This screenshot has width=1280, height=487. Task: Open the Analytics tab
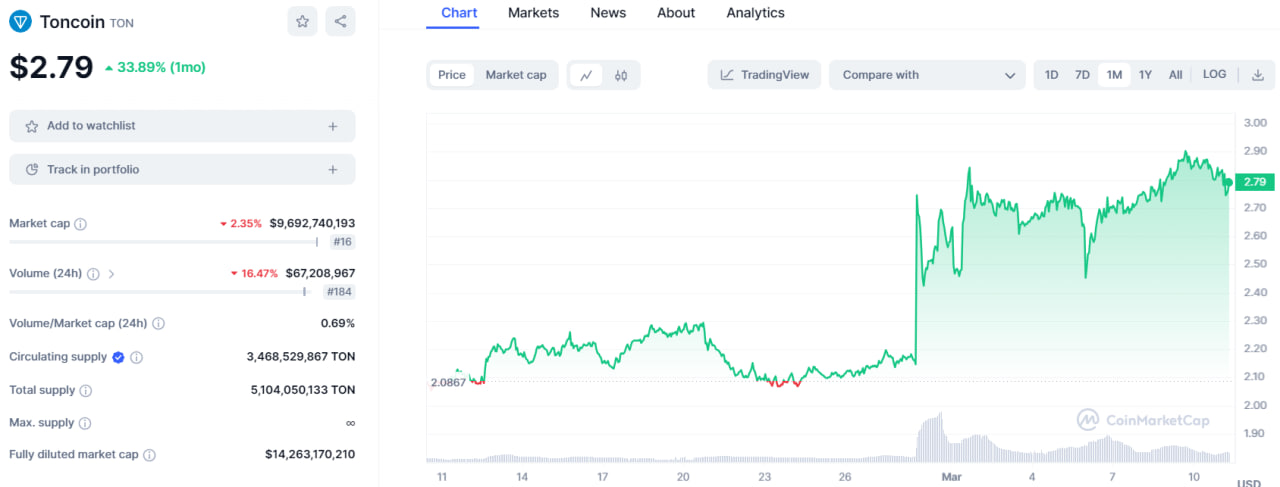pos(755,13)
